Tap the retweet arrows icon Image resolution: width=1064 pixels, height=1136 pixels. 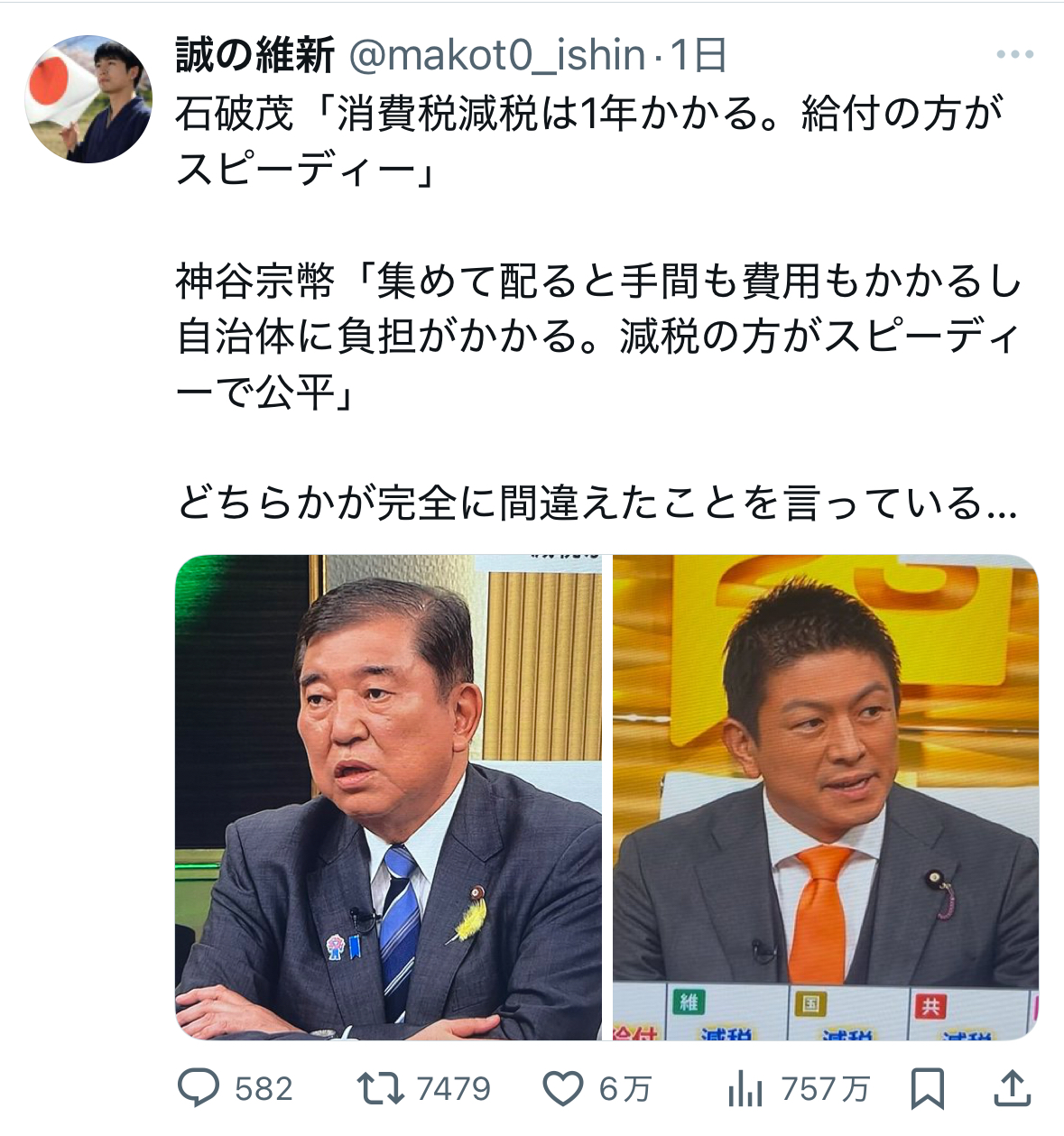click(381, 1088)
